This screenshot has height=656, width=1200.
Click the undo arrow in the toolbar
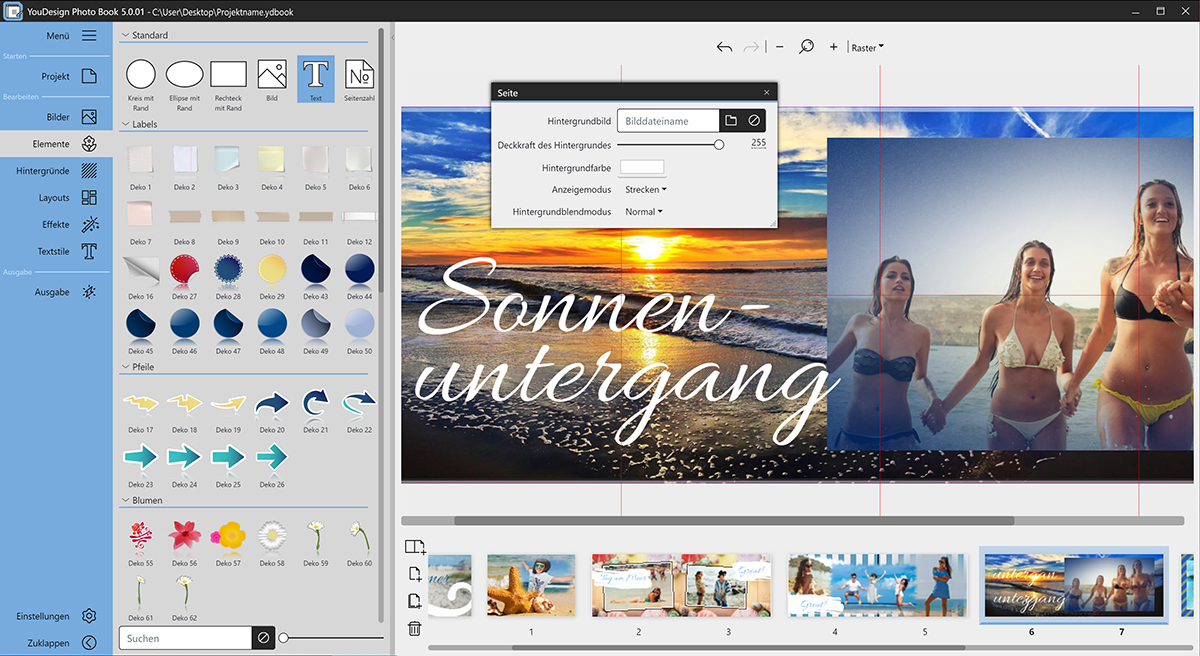[x=724, y=47]
